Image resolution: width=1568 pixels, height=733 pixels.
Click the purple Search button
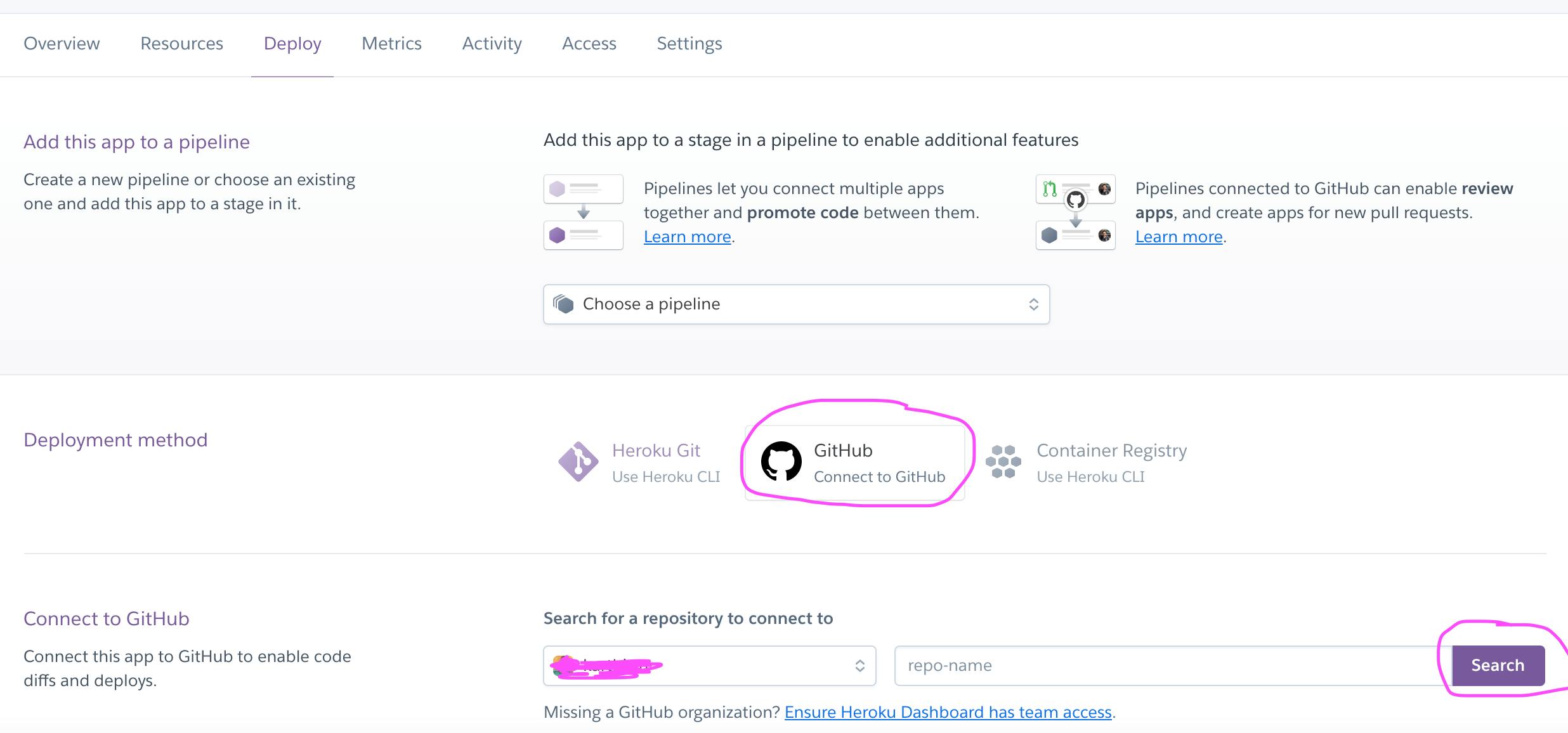1498,666
